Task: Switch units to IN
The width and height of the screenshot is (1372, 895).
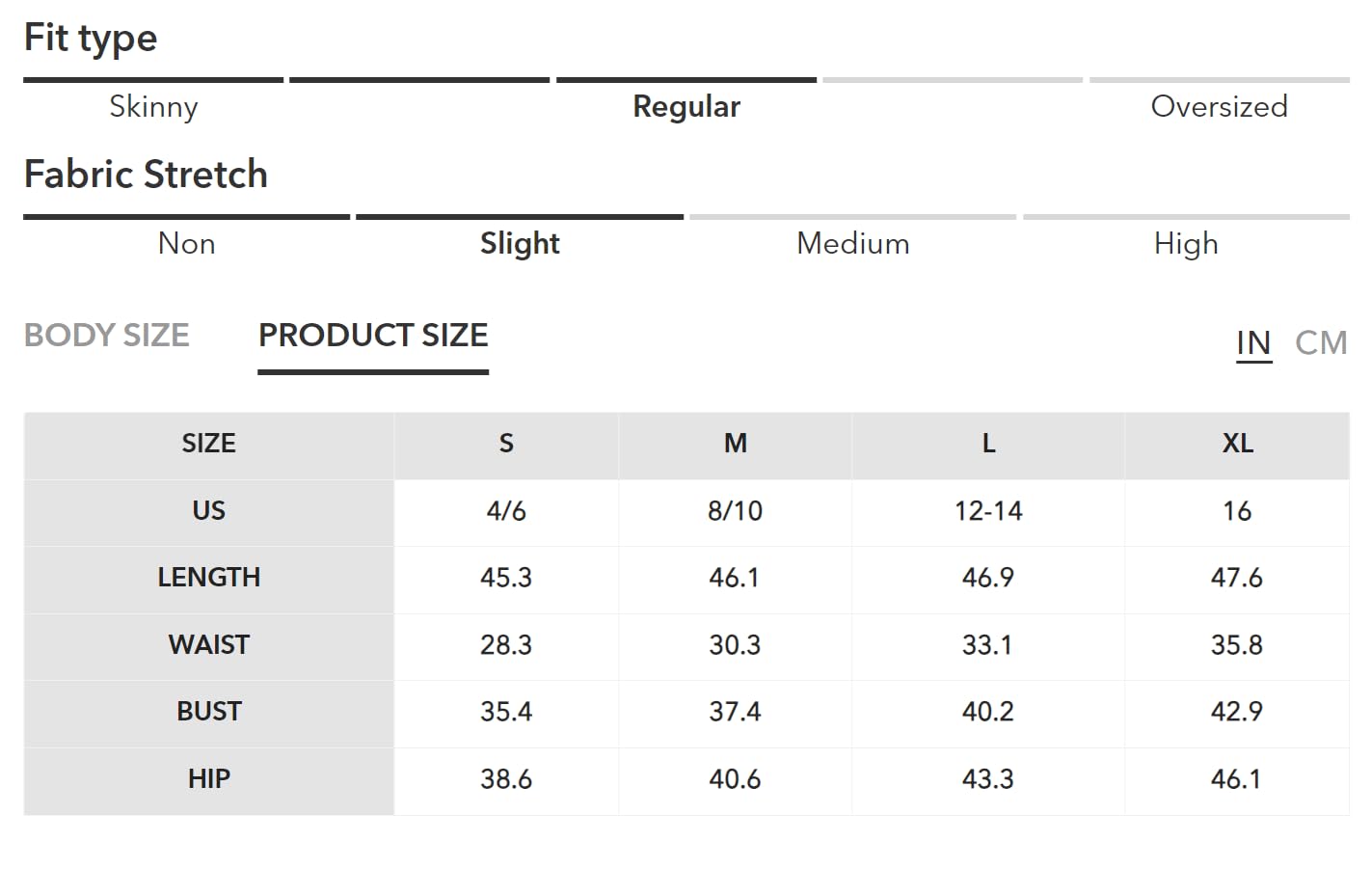Action: pos(1253,342)
